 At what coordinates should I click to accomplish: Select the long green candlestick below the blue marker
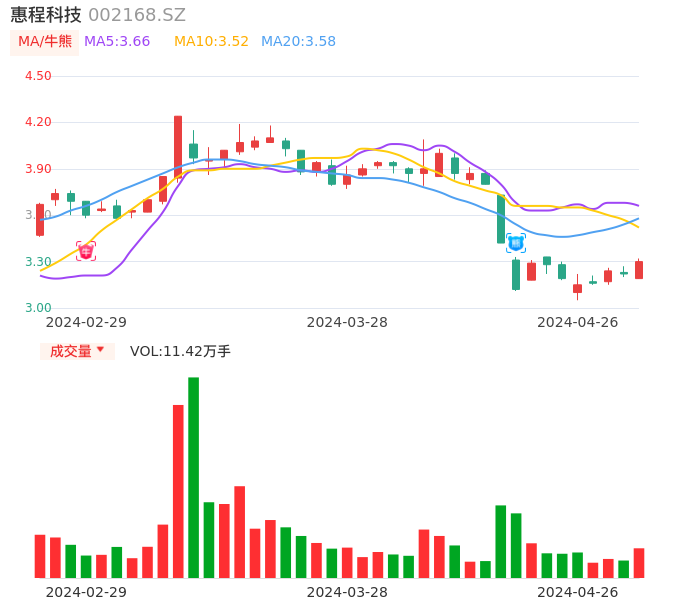516,275
